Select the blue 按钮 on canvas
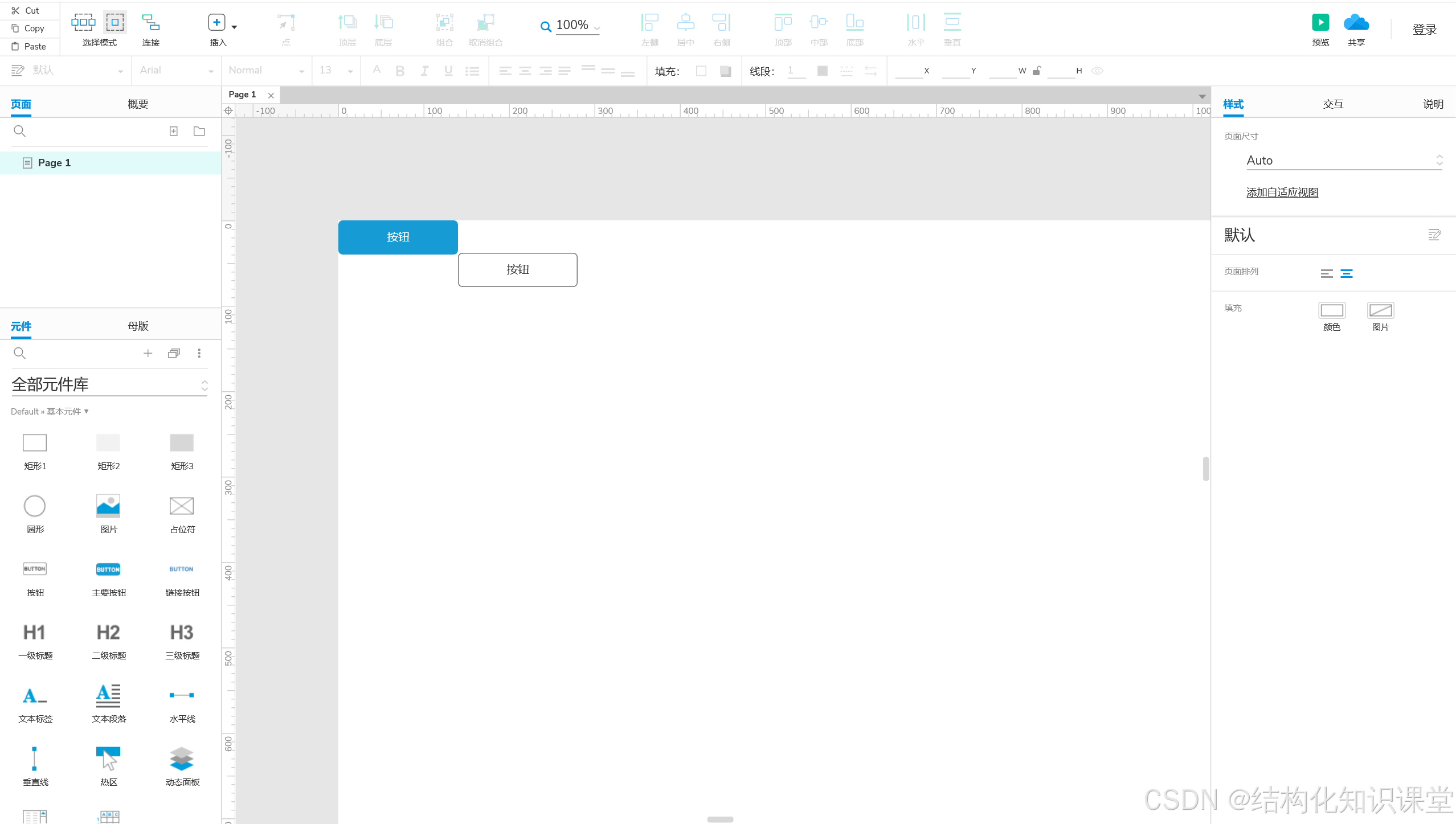Screen dimensions: 1456x824 point(398,237)
